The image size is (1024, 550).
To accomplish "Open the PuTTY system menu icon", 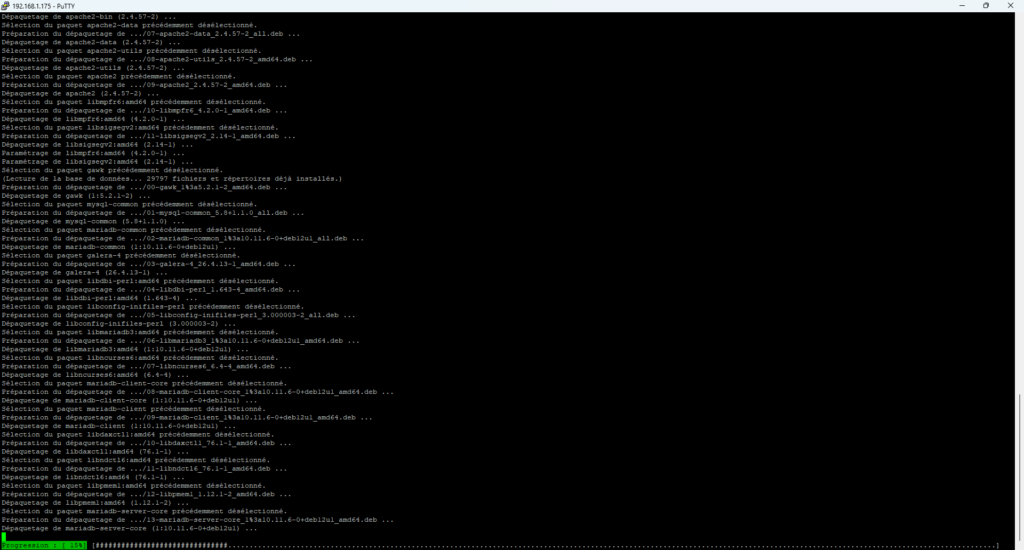I will tap(5, 5).
